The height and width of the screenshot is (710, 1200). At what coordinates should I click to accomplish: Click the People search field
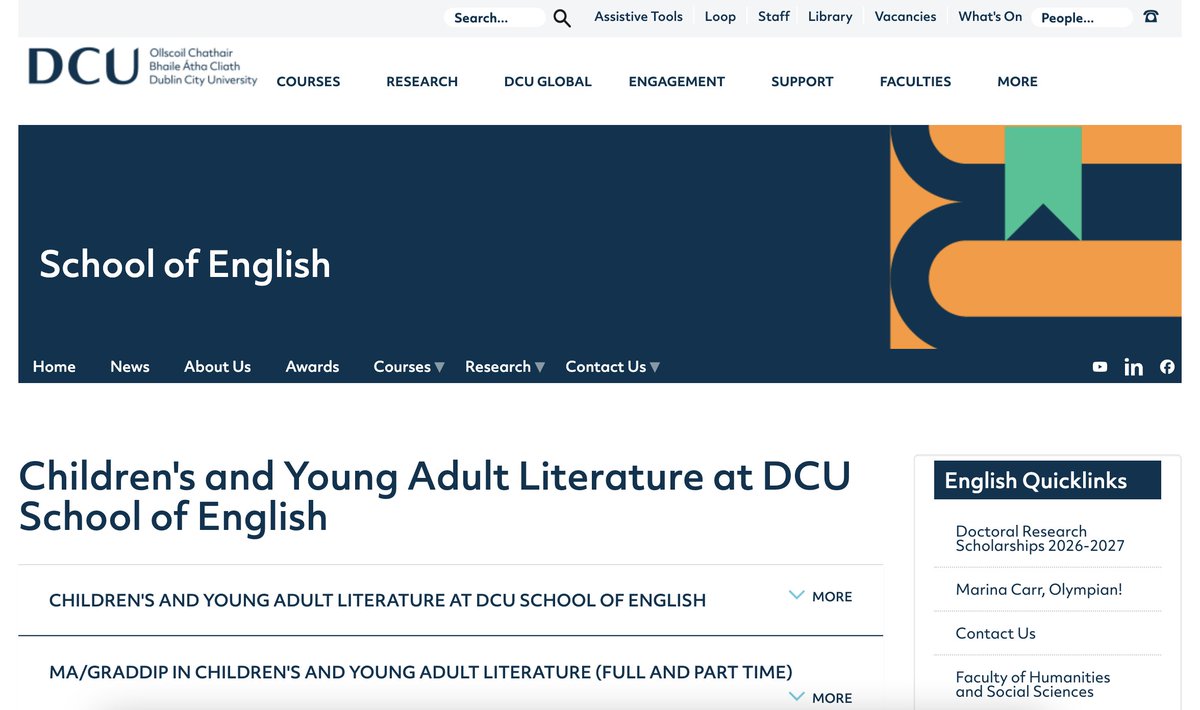(1081, 17)
